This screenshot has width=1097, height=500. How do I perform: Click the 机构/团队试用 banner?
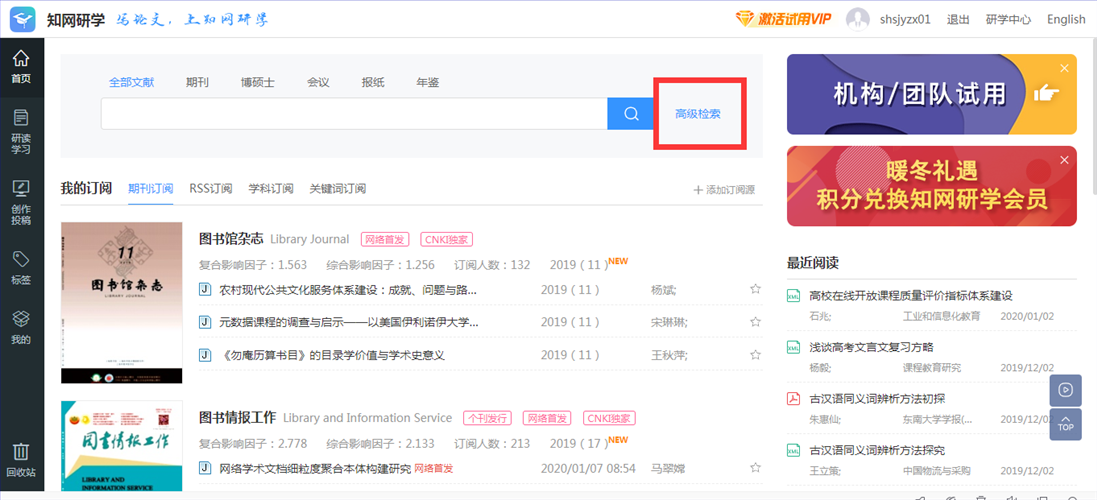click(932, 94)
